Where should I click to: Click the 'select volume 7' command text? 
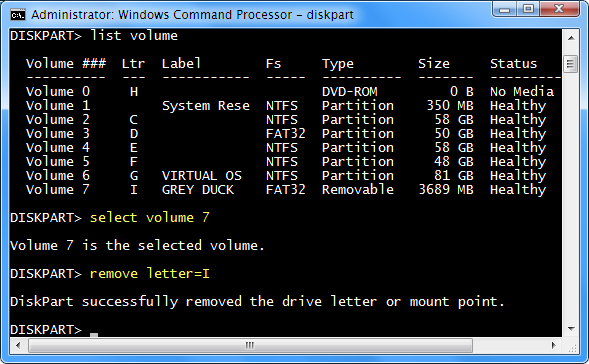pos(150,218)
